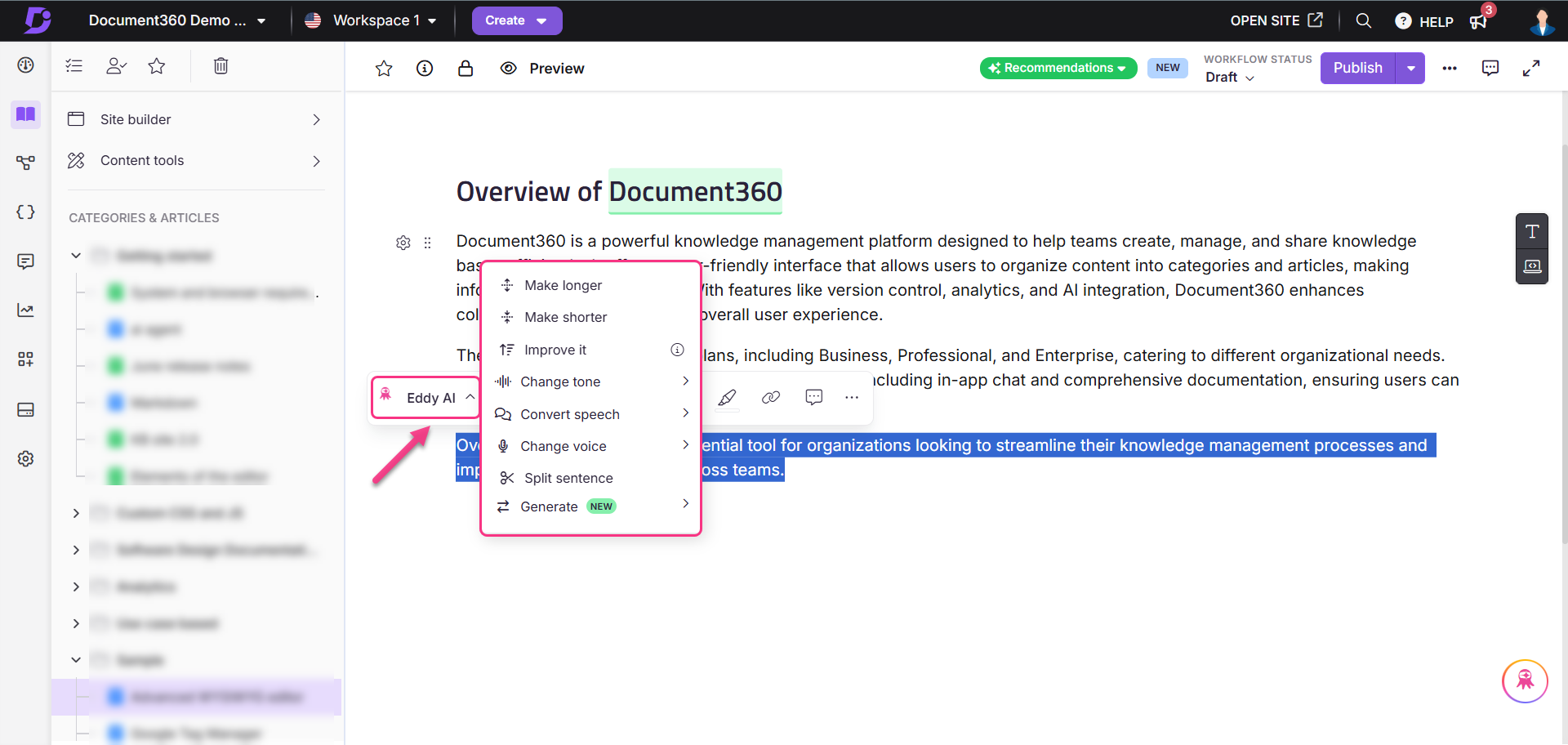Open the block settings gear beside paragraph
Screen dimensions: 1568x745
pos(403,243)
